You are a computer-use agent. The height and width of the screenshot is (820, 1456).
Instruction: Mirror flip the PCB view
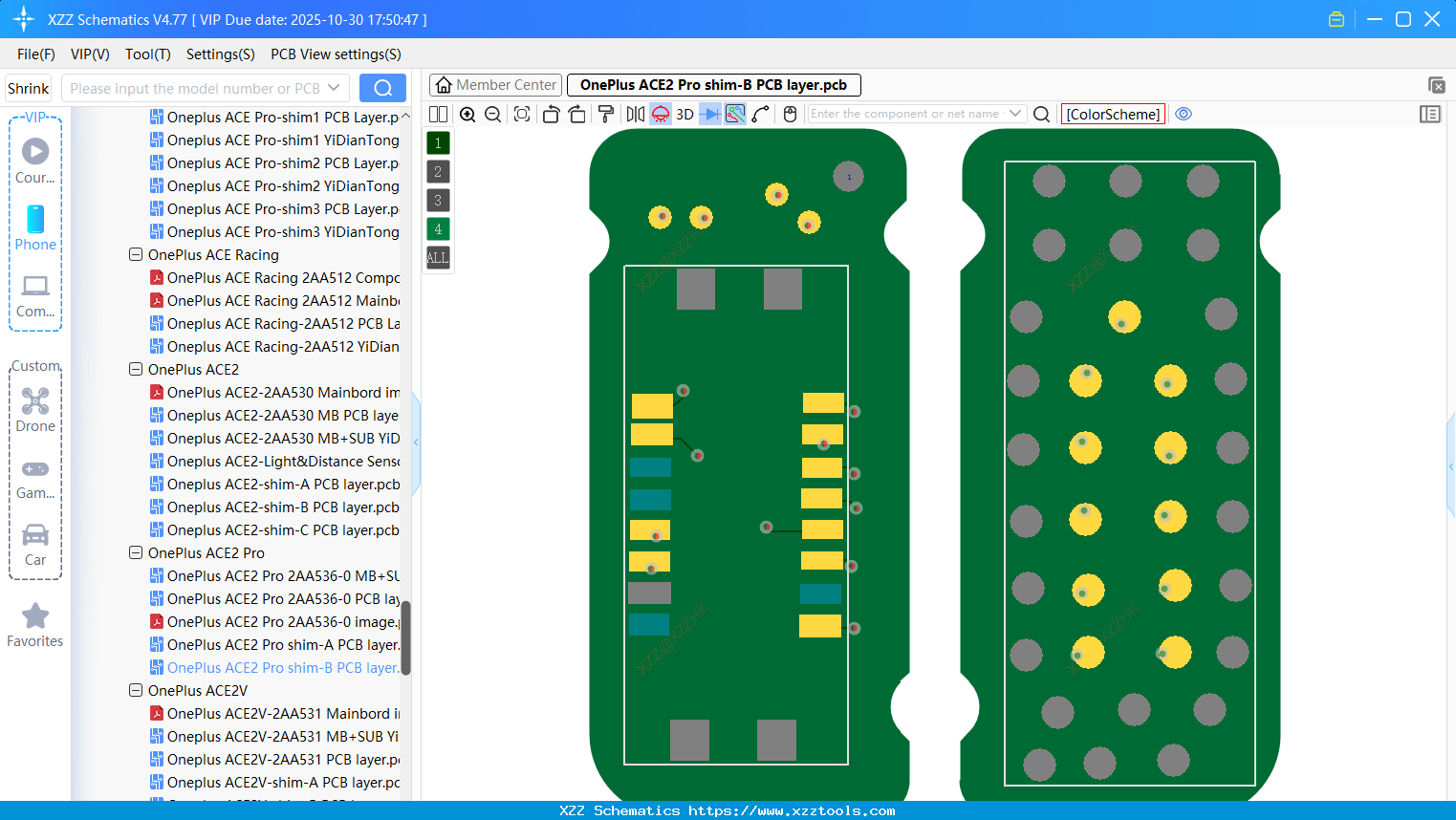click(x=636, y=115)
